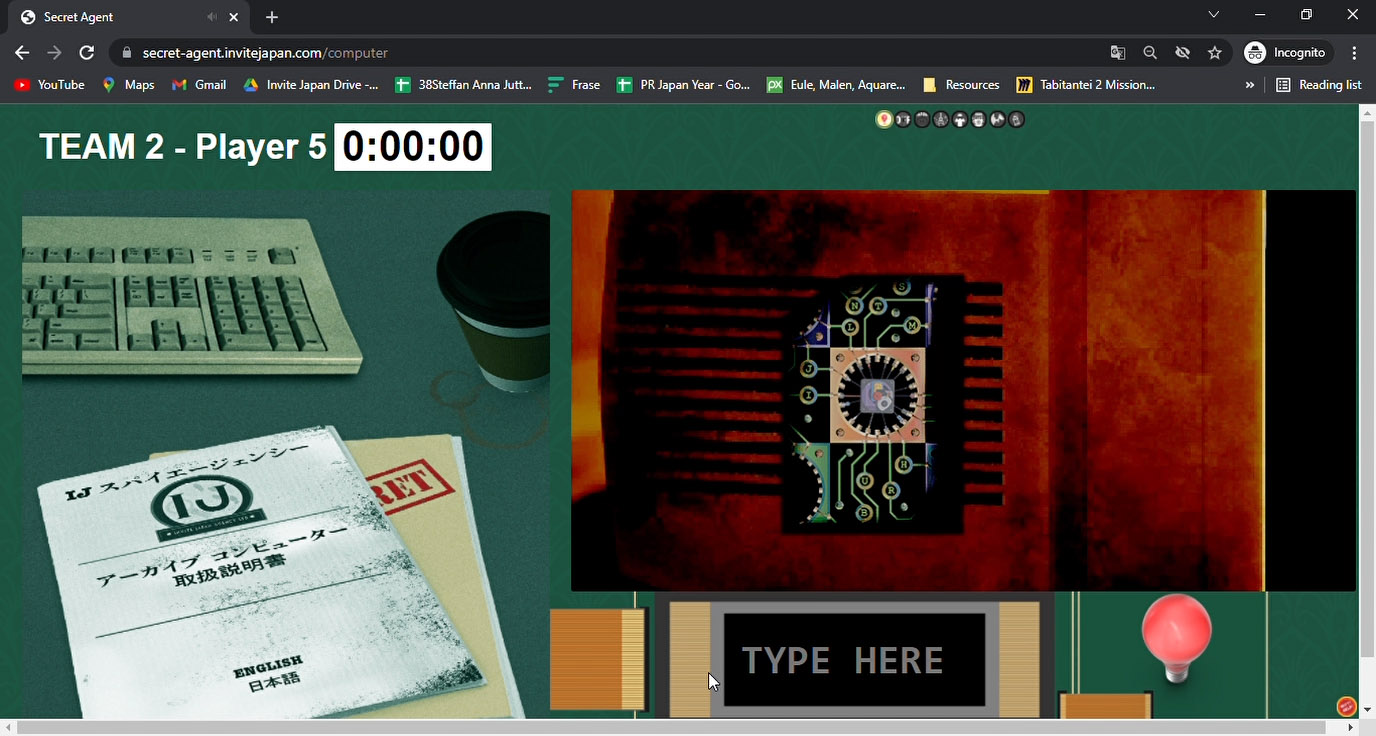
Task: Click the central chip inside the ring
Action: pos(877,396)
